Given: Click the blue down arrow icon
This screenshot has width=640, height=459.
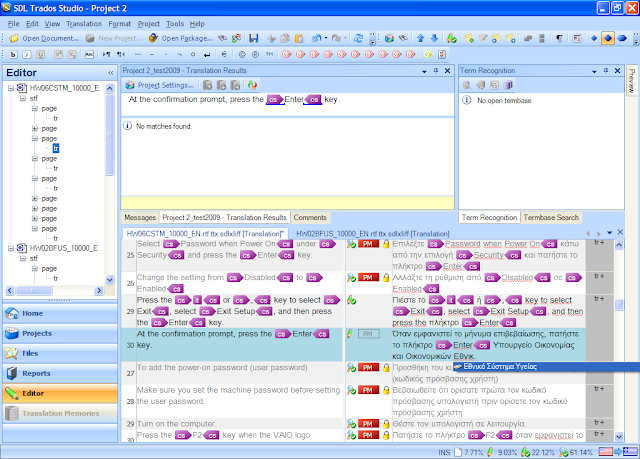Looking at the screenshot, I should click(434, 38).
